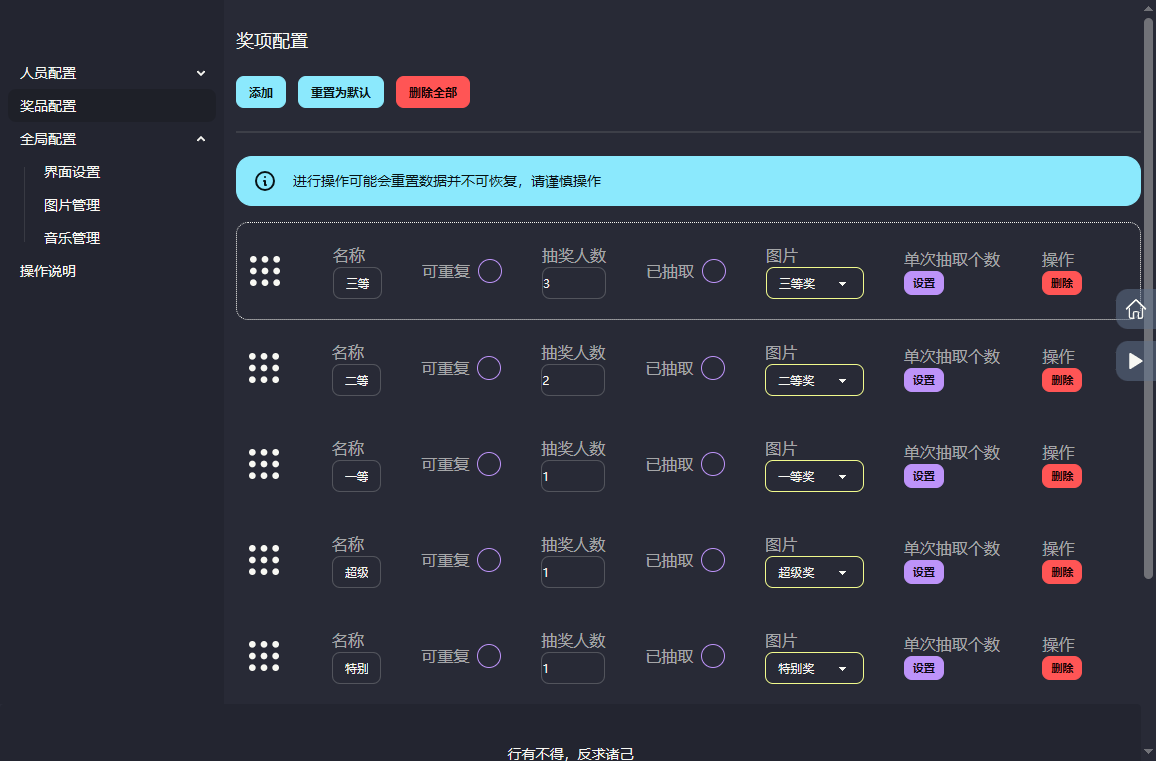Viewport: 1156px width, 761px height.
Task: Toggle 可重复 for the 特别 prize
Action: tap(490, 656)
